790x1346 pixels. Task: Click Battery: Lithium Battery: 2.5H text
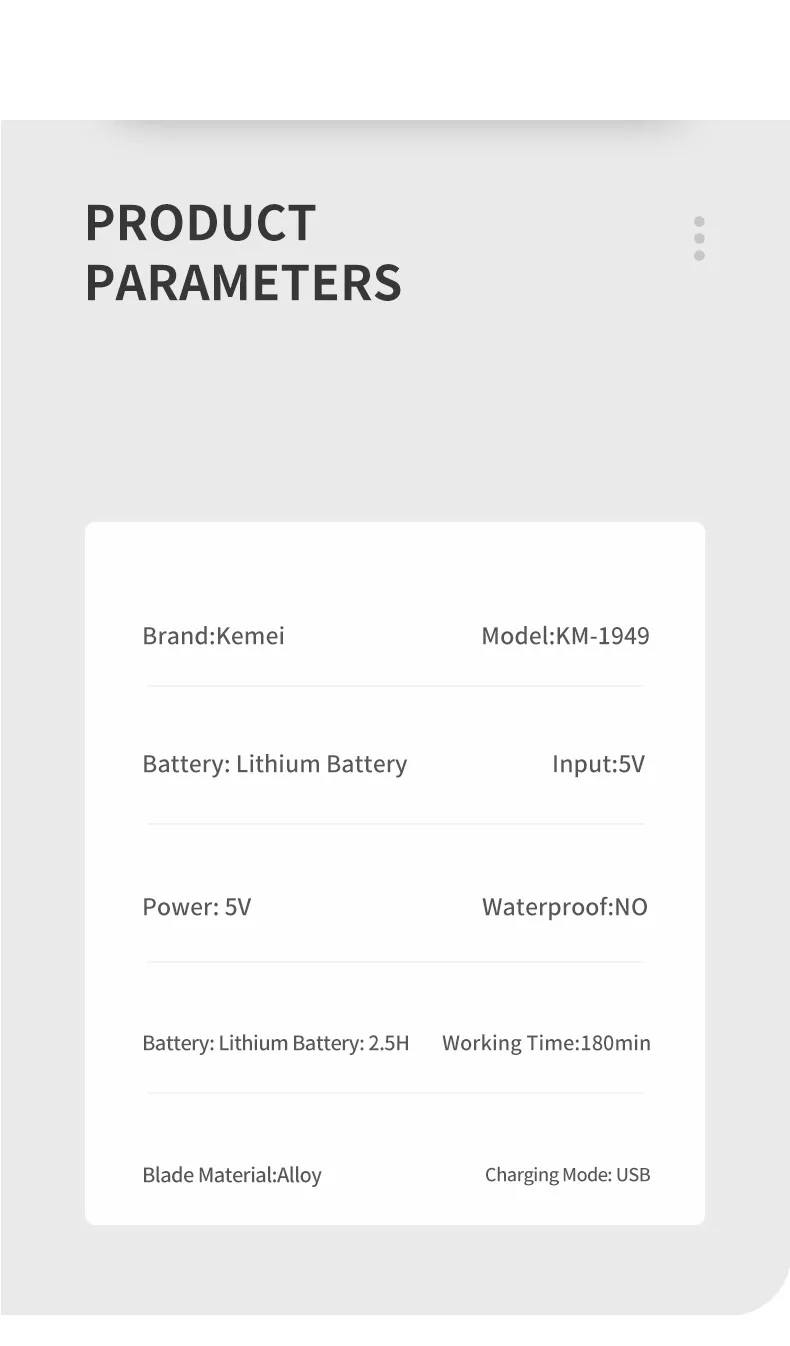coord(276,1043)
